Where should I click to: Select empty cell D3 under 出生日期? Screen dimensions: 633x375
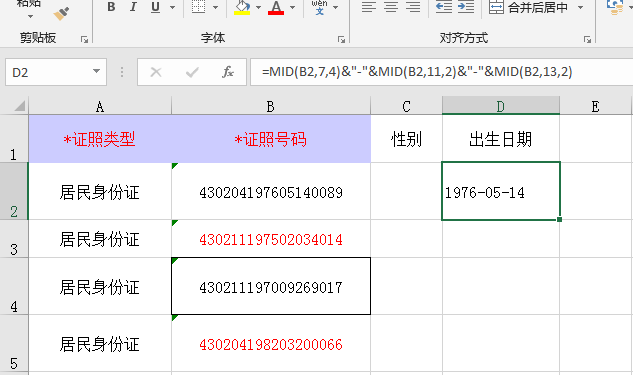click(x=501, y=239)
